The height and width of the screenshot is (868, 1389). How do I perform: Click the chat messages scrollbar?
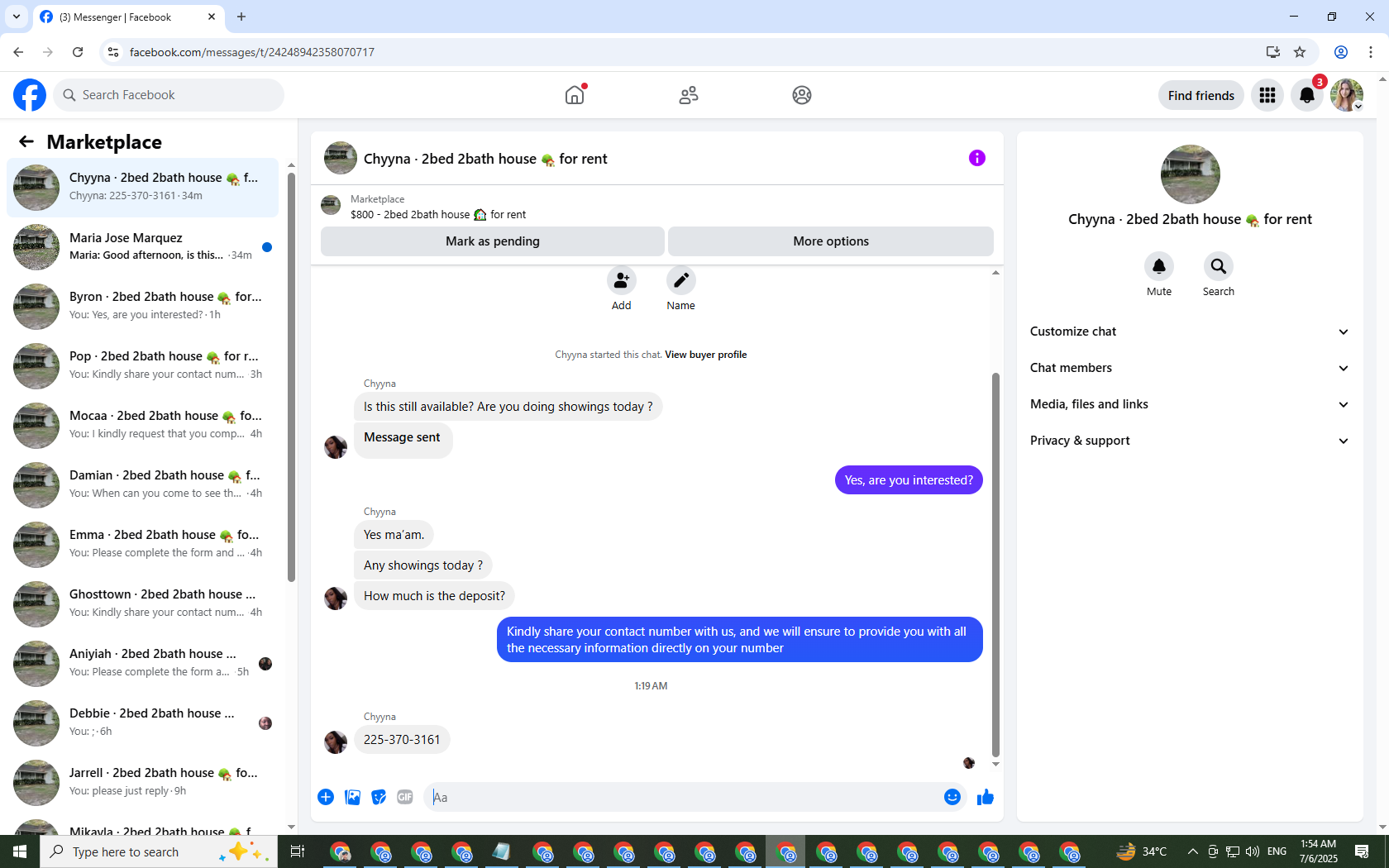click(x=995, y=565)
